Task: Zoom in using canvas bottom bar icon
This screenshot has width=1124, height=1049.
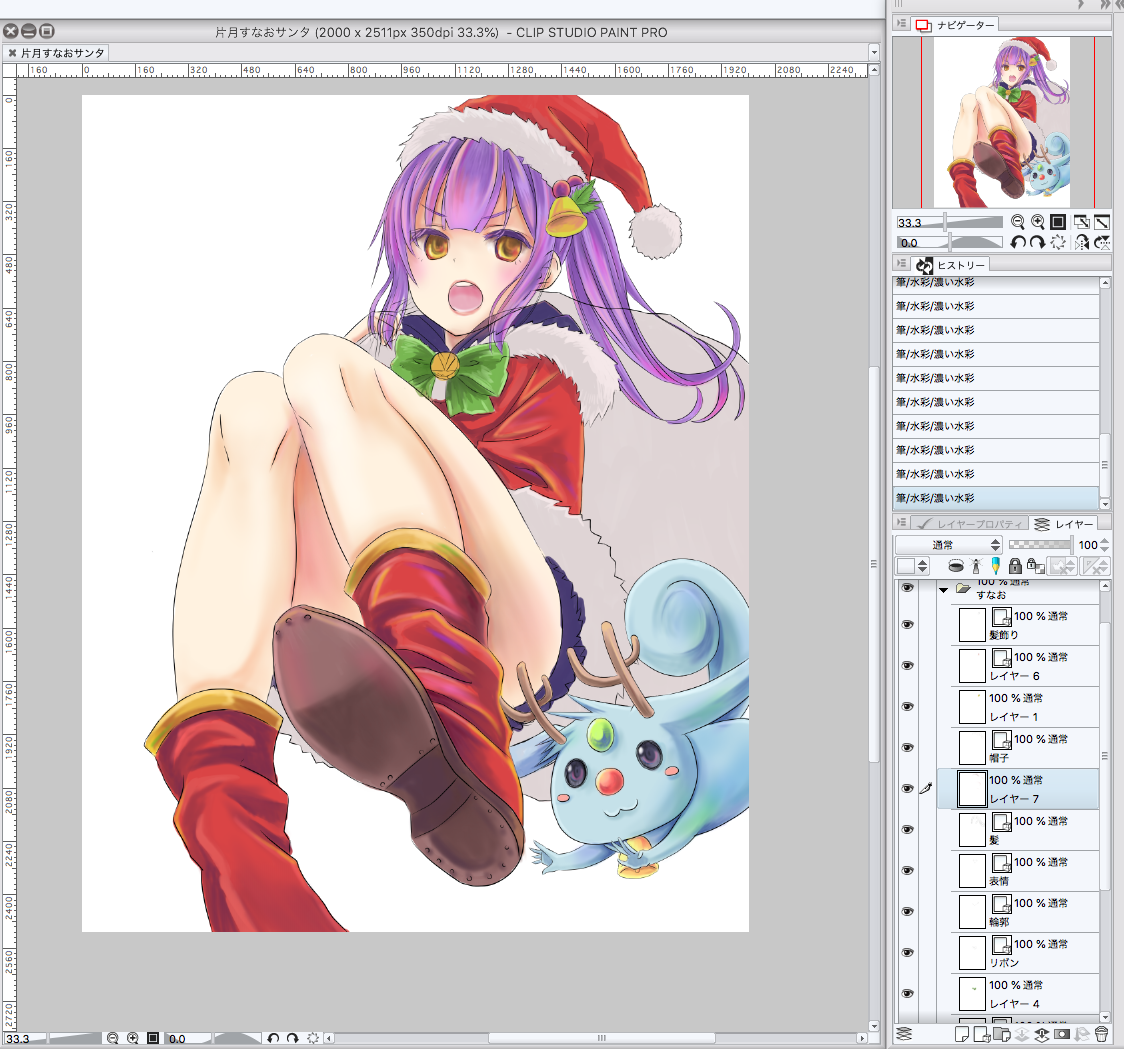Action: point(133,1038)
